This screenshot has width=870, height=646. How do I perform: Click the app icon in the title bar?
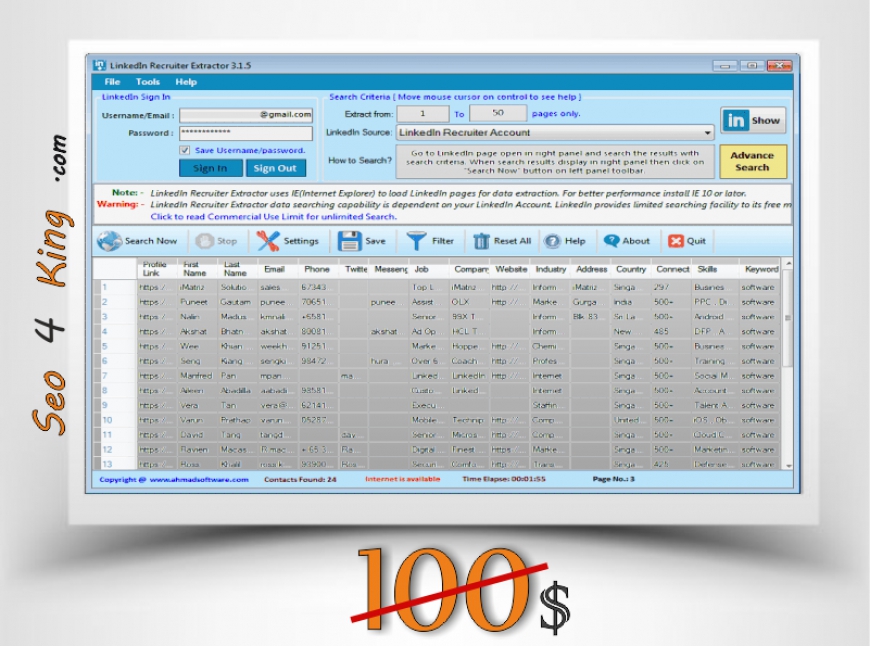pyautogui.click(x=99, y=65)
